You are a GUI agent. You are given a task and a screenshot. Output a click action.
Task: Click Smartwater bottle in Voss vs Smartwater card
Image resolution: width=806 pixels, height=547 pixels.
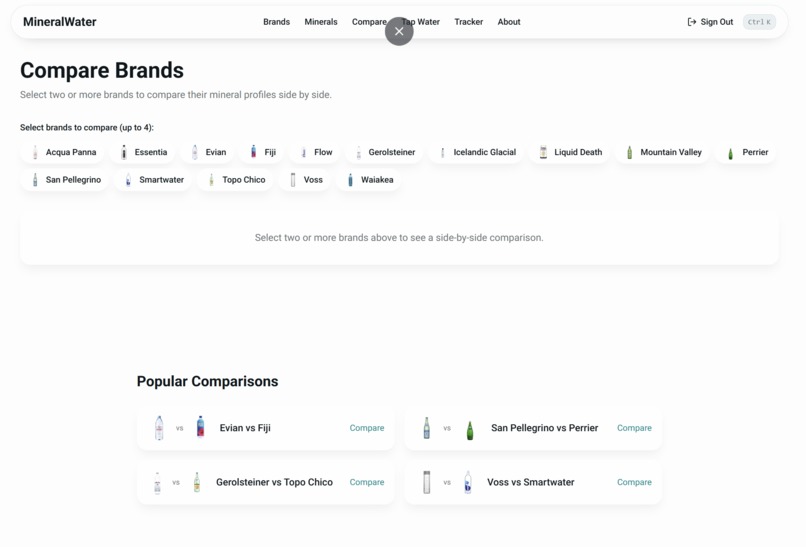(468, 482)
